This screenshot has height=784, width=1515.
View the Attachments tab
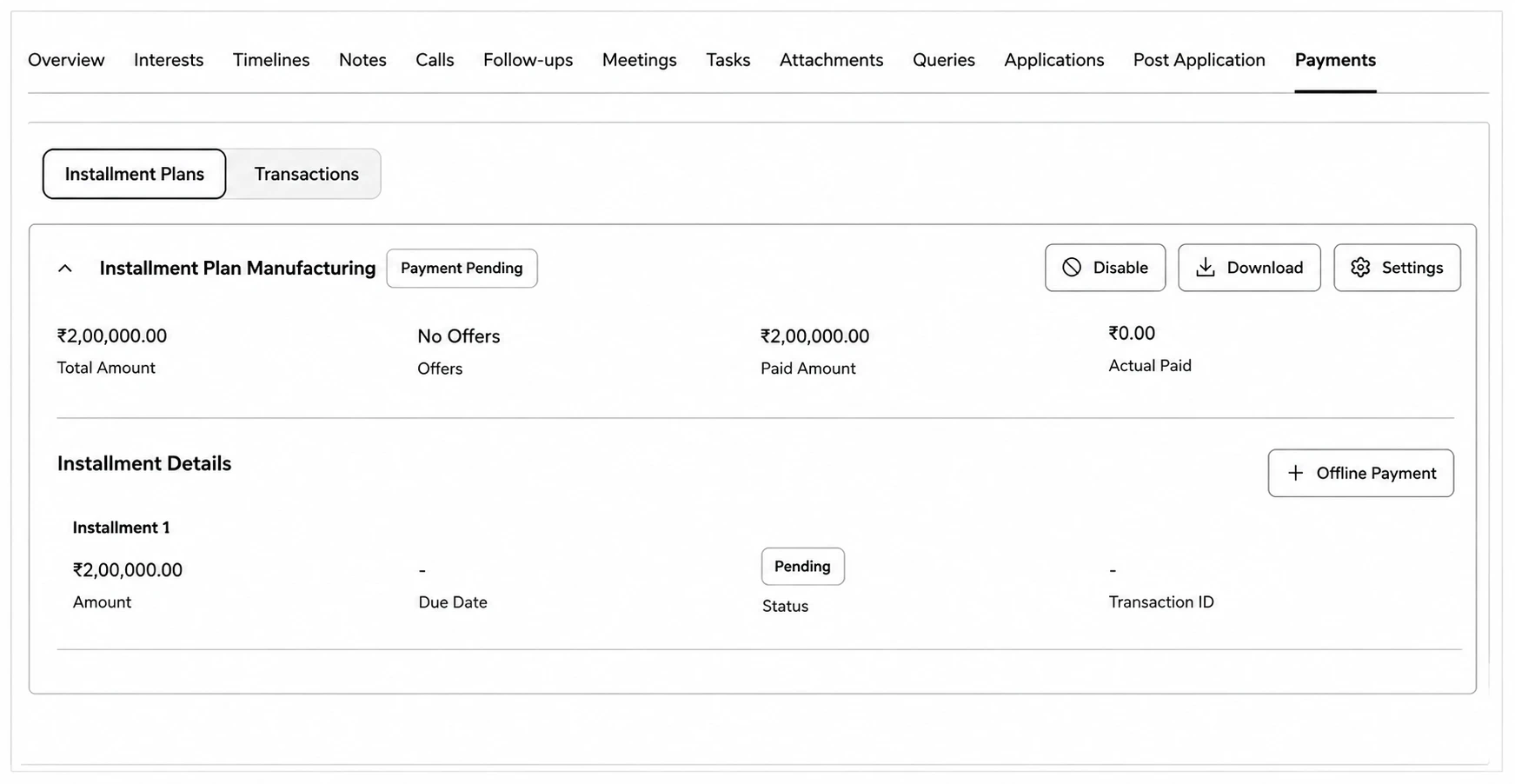click(832, 60)
